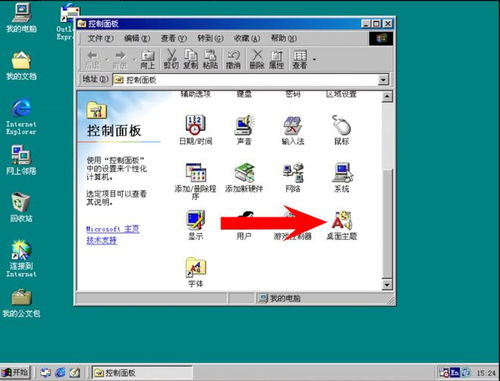Click the 复制 copy toolbar button
The width and height of the screenshot is (500, 381).
pos(191,59)
